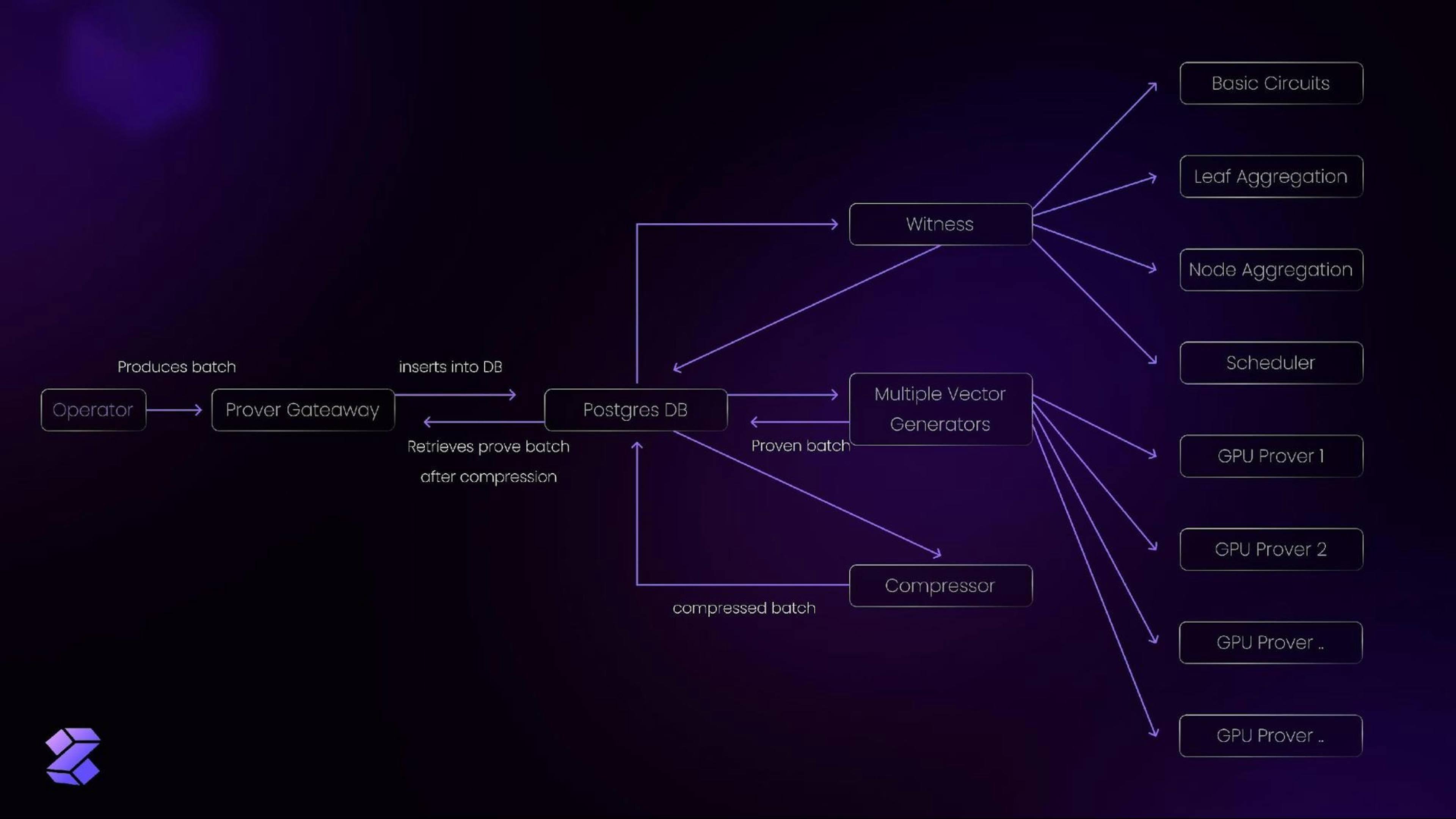Click the Postgres DB node
The image size is (1456, 819).
point(635,409)
